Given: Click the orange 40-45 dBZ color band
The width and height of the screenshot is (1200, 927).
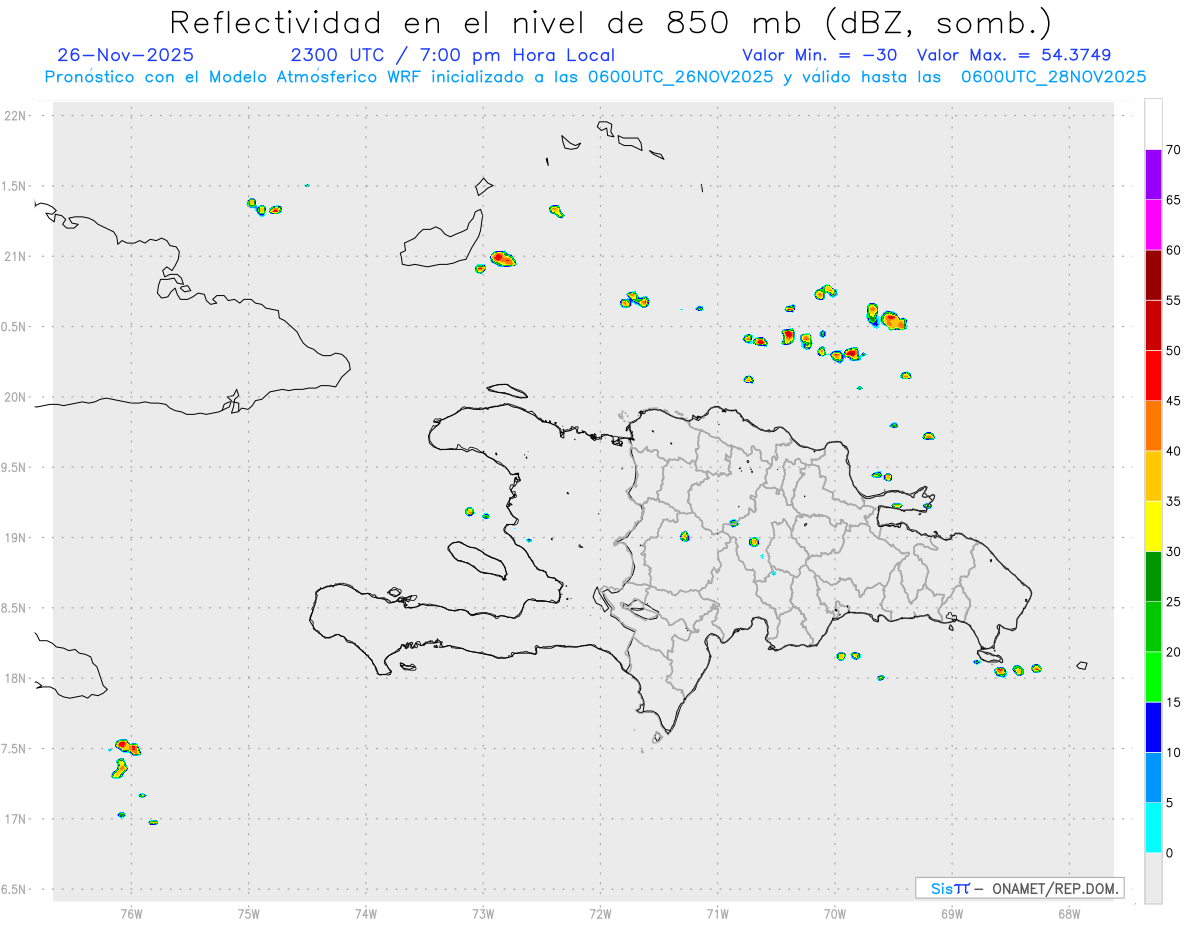Looking at the screenshot, I should (1153, 426).
